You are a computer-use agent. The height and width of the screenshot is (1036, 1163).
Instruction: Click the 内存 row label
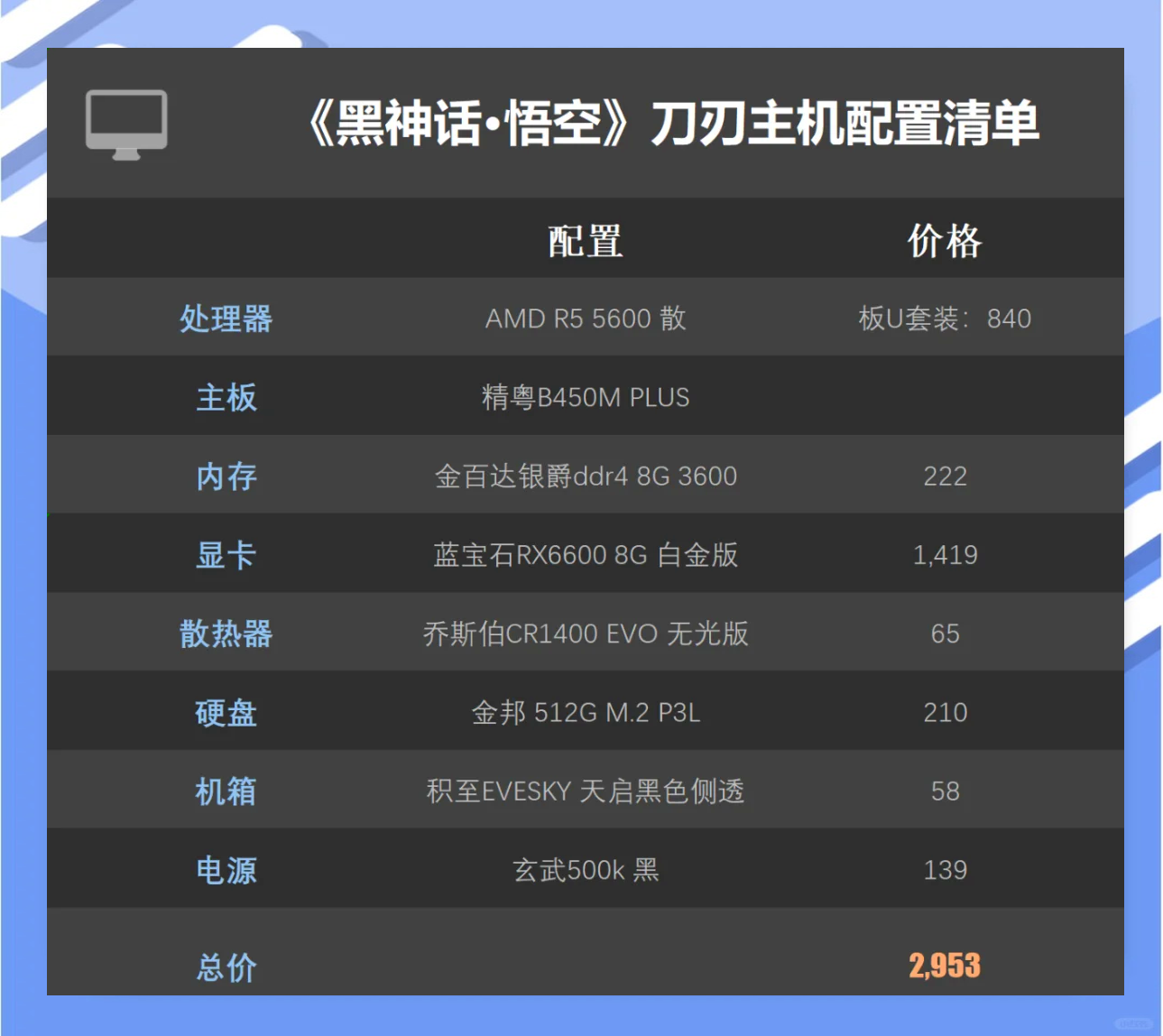pyautogui.click(x=226, y=476)
